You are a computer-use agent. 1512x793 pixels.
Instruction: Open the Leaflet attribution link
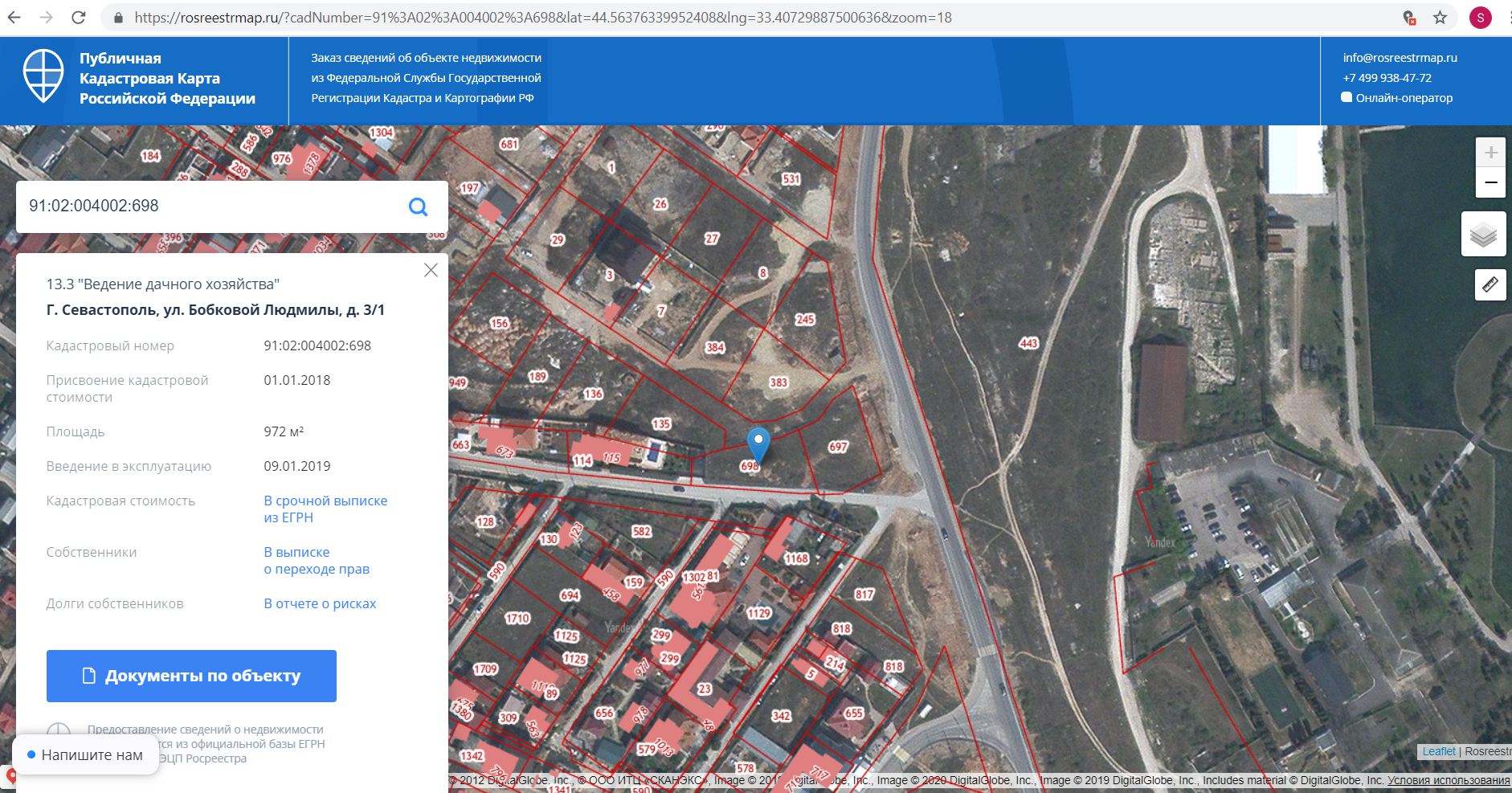click(1438, 751)
